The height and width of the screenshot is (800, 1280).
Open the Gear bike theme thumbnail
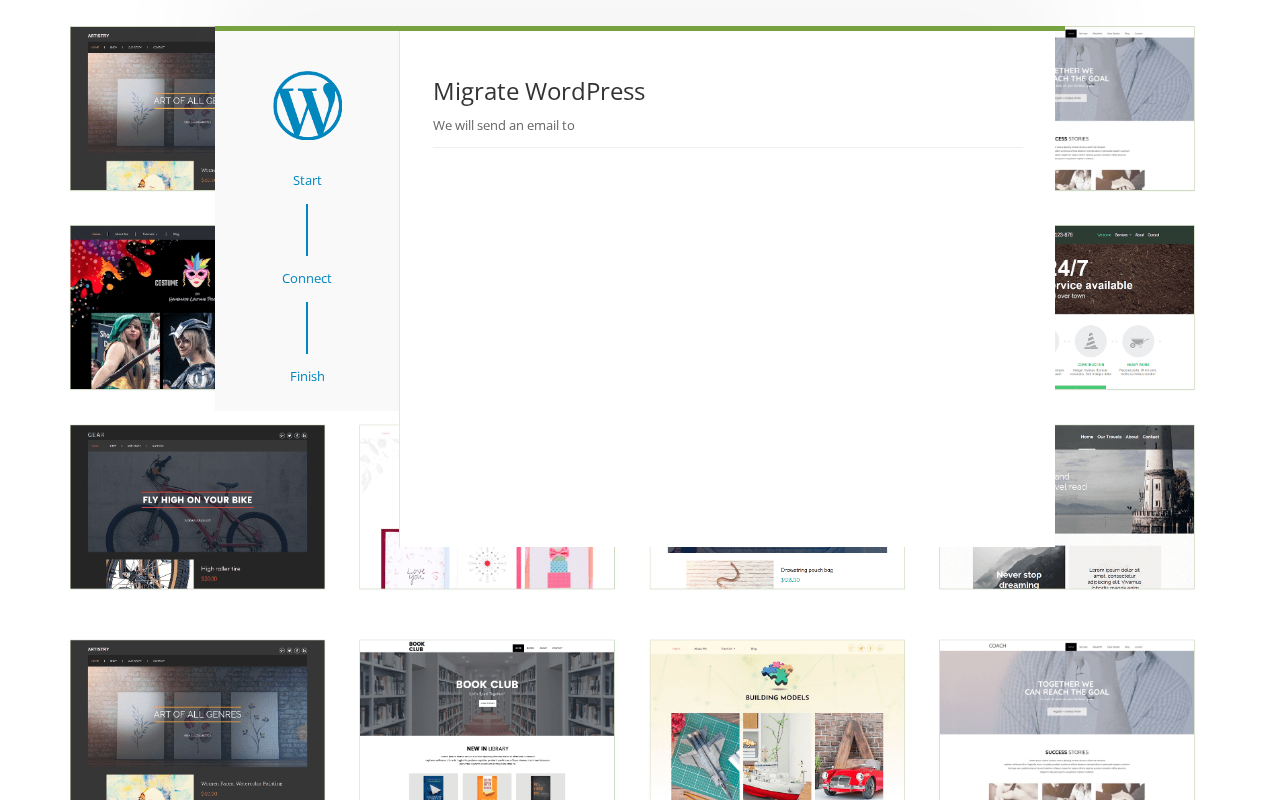(x=197, y=507)
